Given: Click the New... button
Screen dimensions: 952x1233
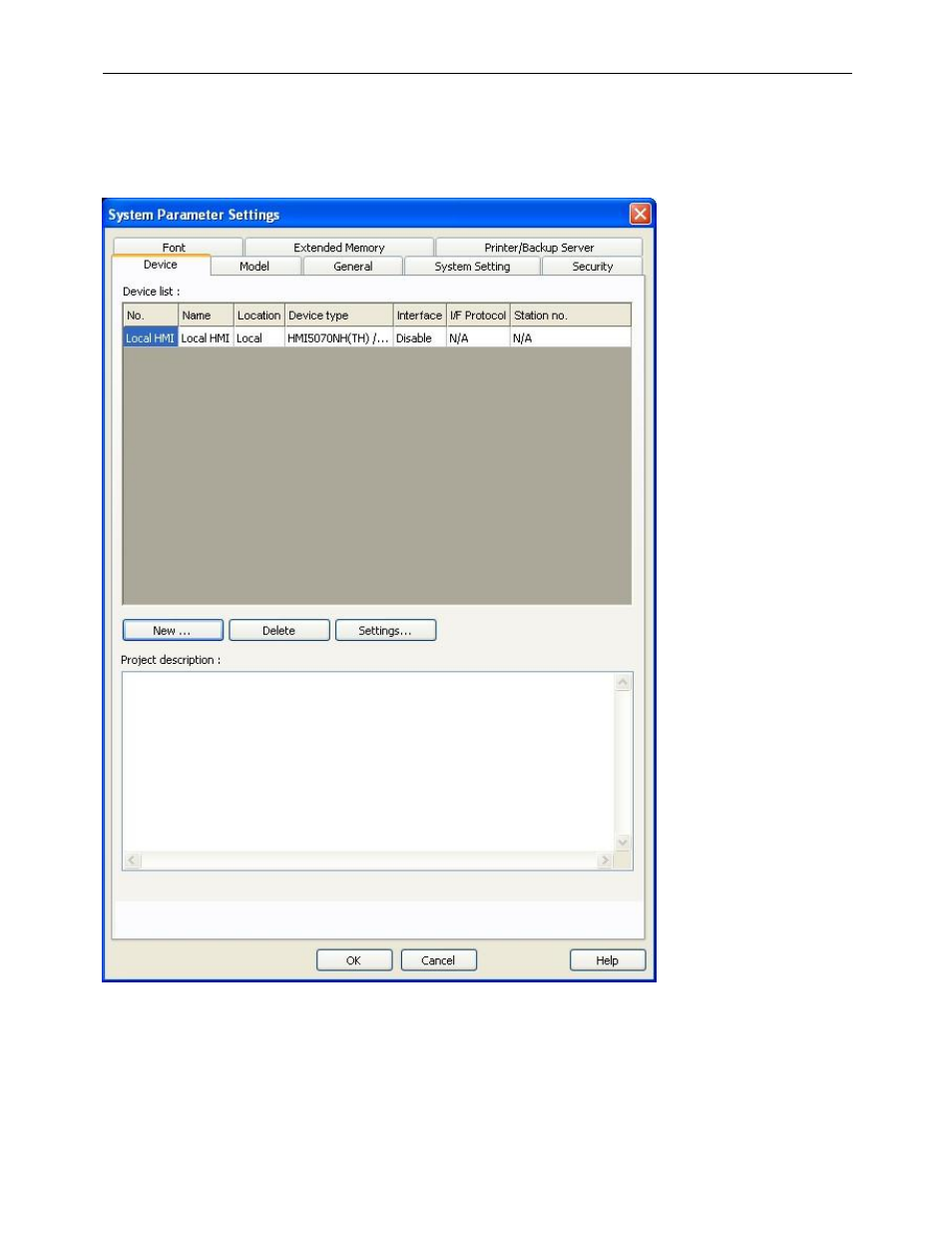Looking at the screenshot, I should pyautogui.click(x=173, y=630).
